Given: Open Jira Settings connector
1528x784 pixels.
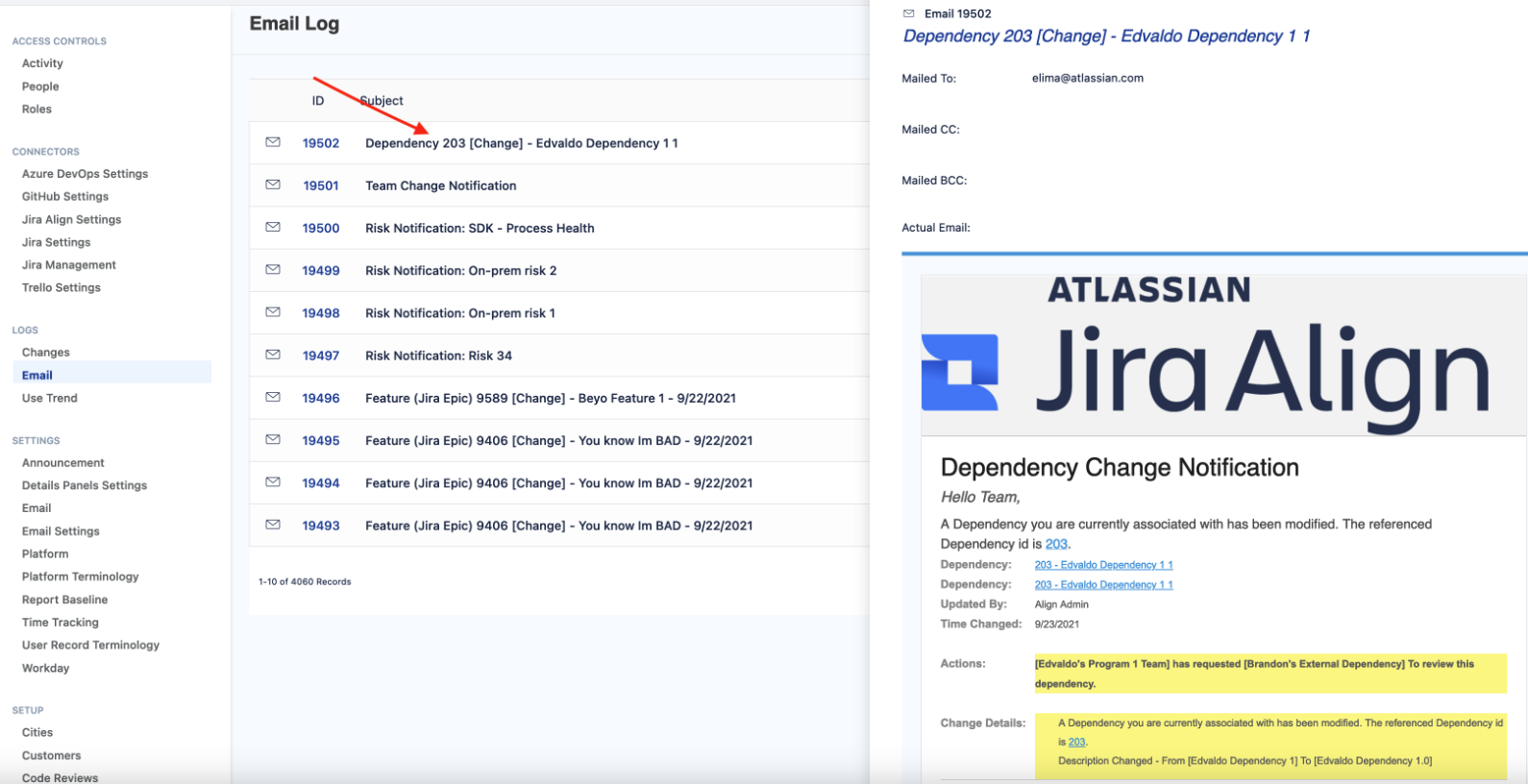Looking at the screenshot, I should (x=56, y=242).
